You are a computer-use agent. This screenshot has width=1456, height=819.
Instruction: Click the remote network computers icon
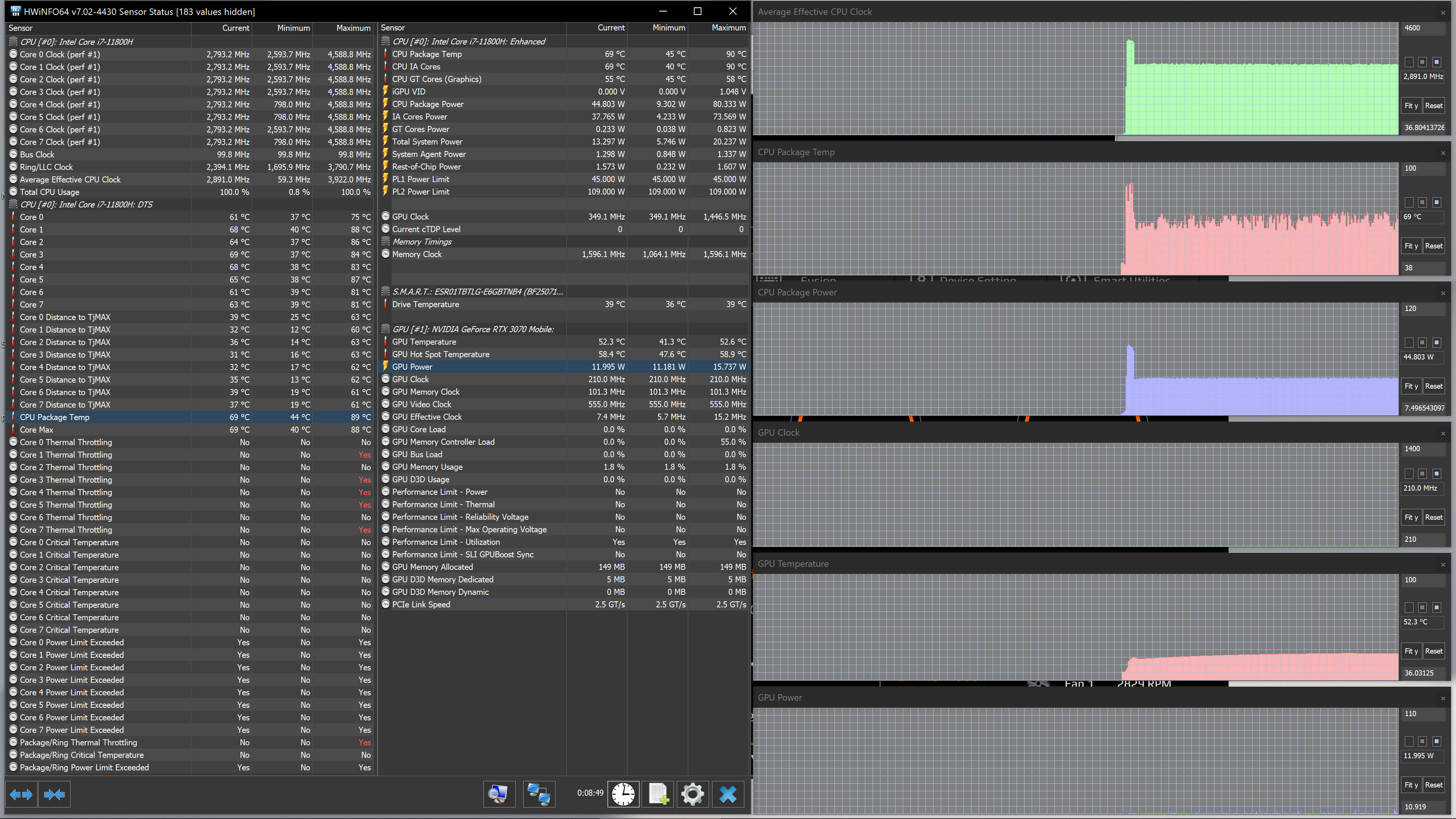[539, 795]
